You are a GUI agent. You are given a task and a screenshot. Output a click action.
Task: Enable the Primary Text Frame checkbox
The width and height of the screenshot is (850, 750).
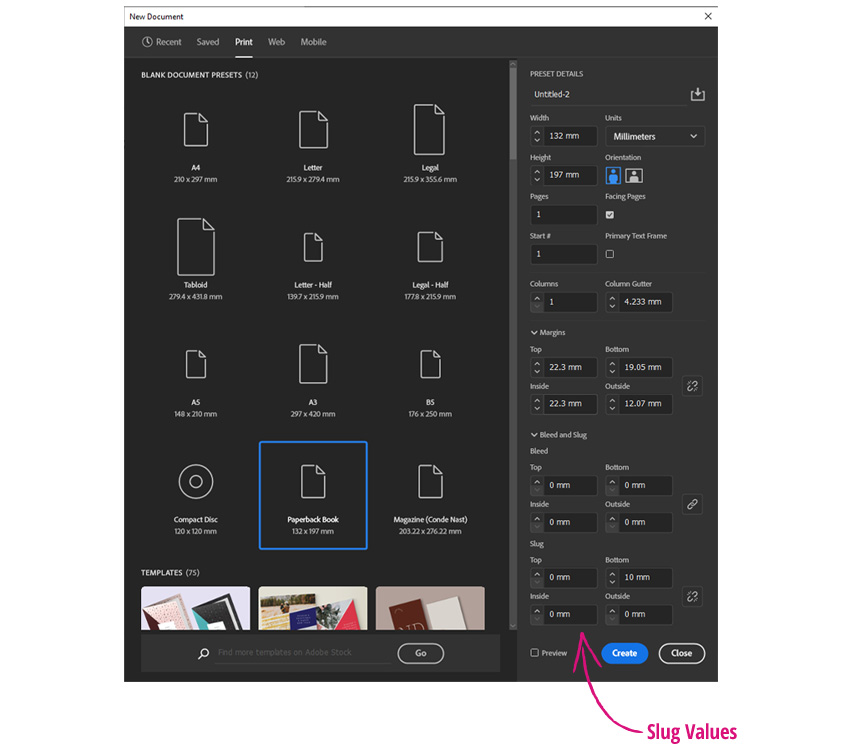click(610, 254)
